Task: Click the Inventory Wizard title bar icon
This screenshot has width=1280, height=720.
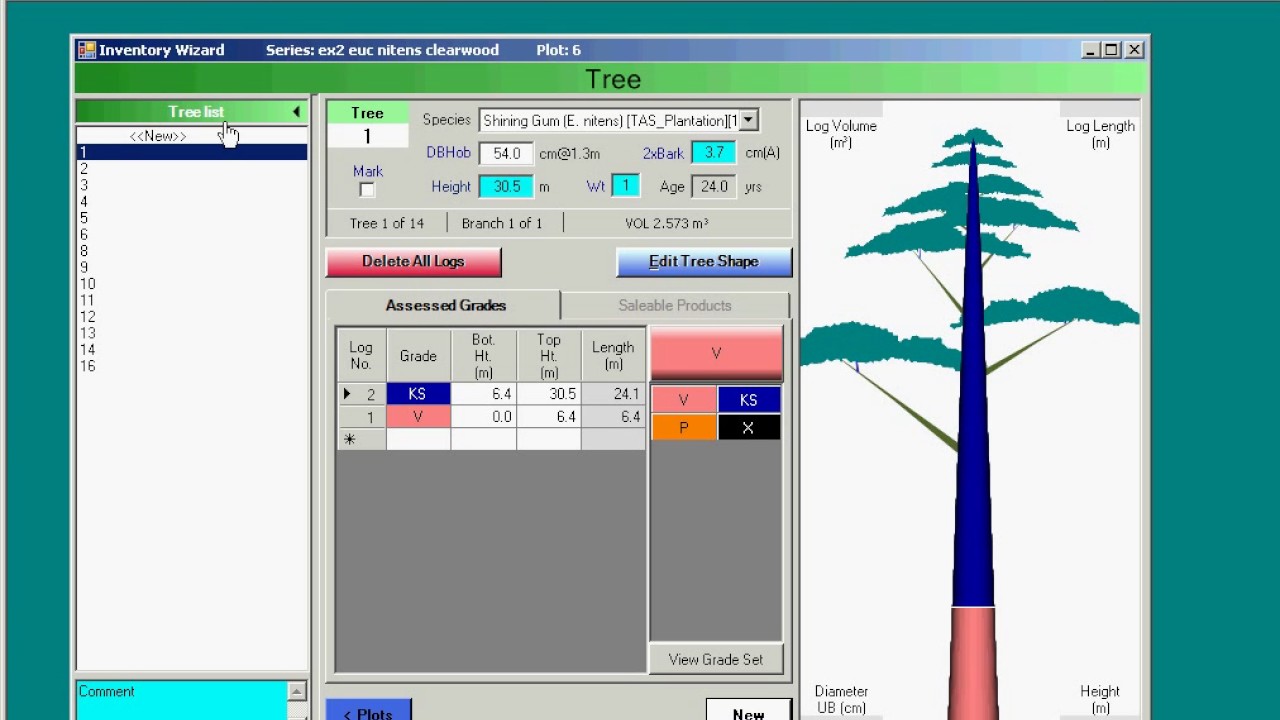Action: (86, 50)
